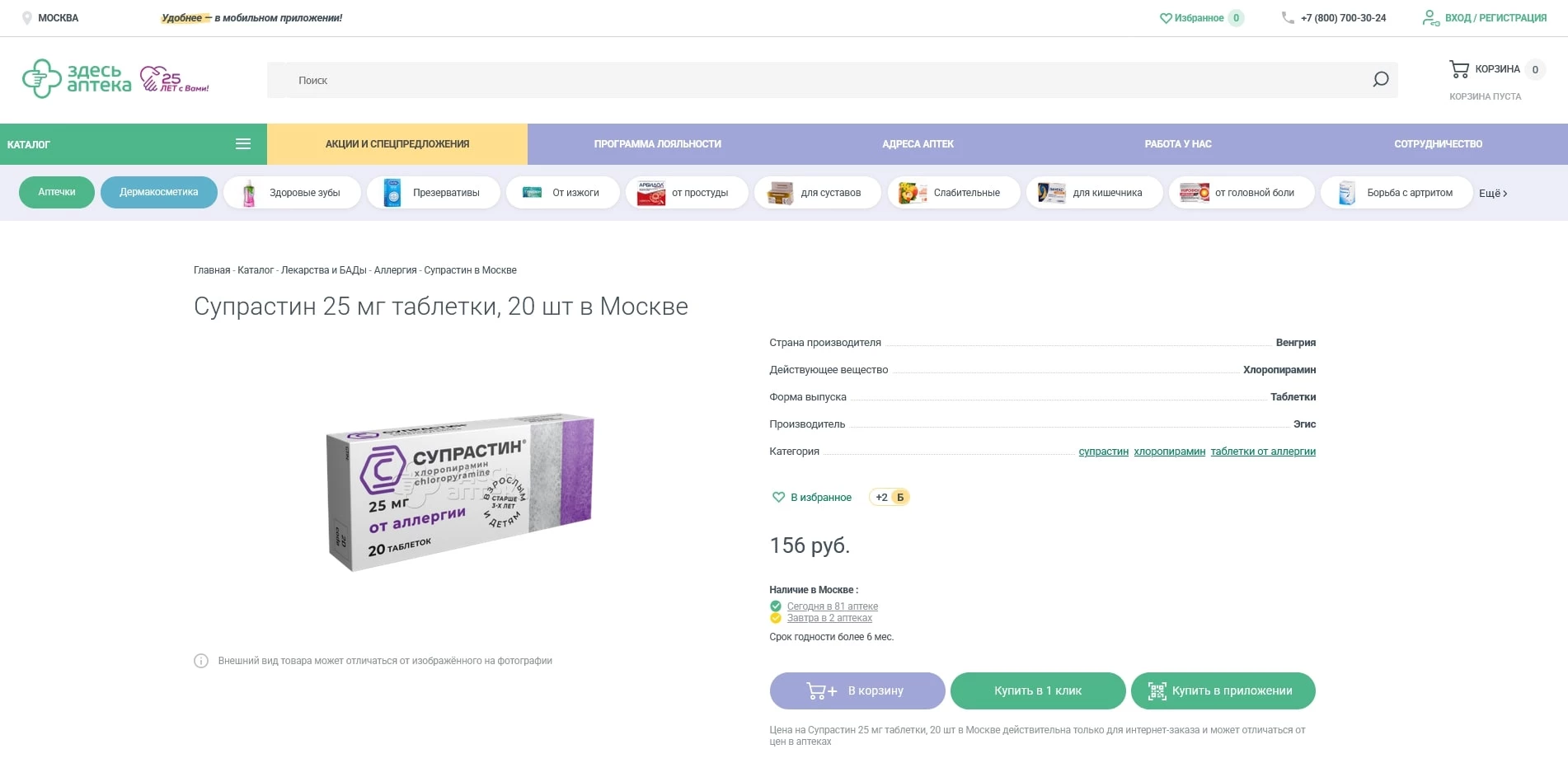The image size is (1568, 763).
Task: Go to Адреса аптек menu item
Action: [918, 144]
